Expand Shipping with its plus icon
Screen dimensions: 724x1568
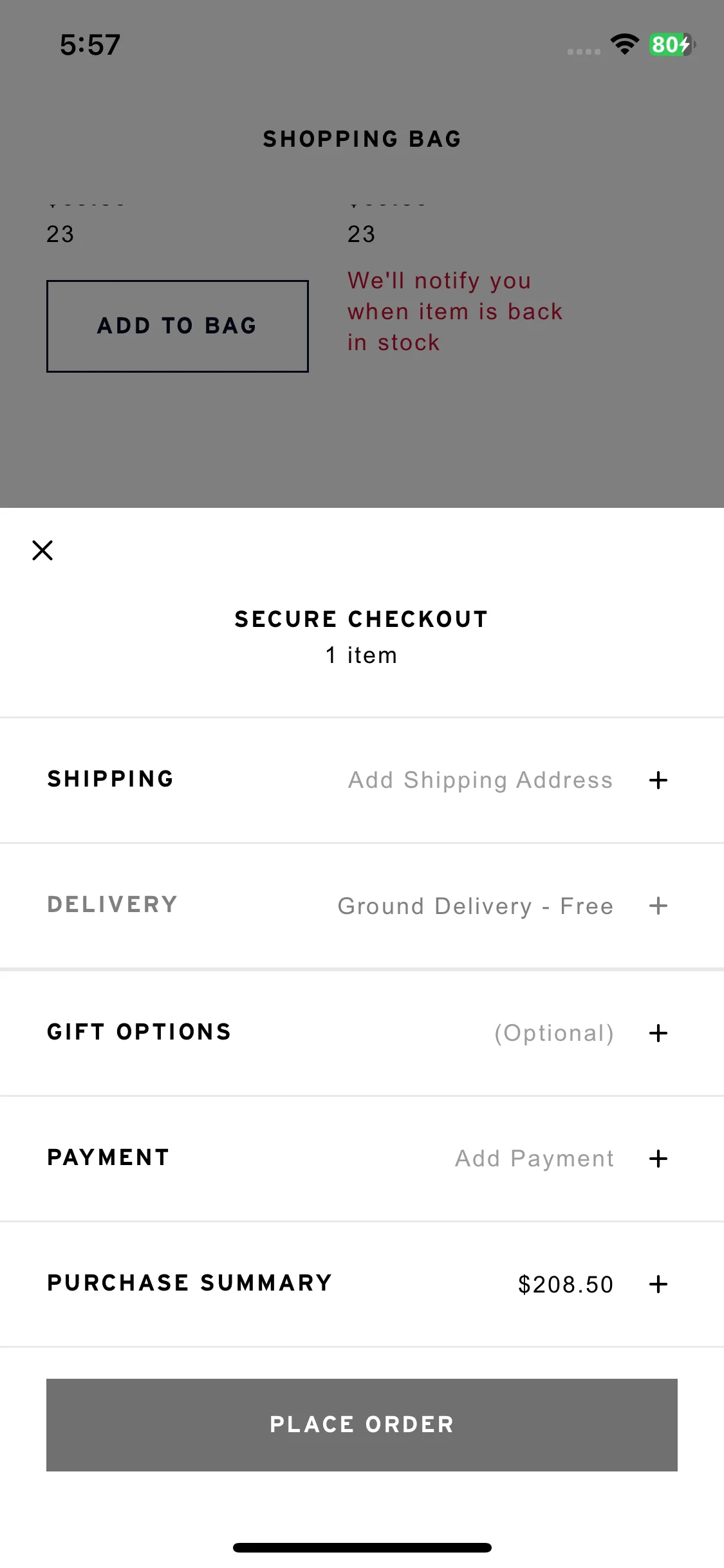click(658, 780)
